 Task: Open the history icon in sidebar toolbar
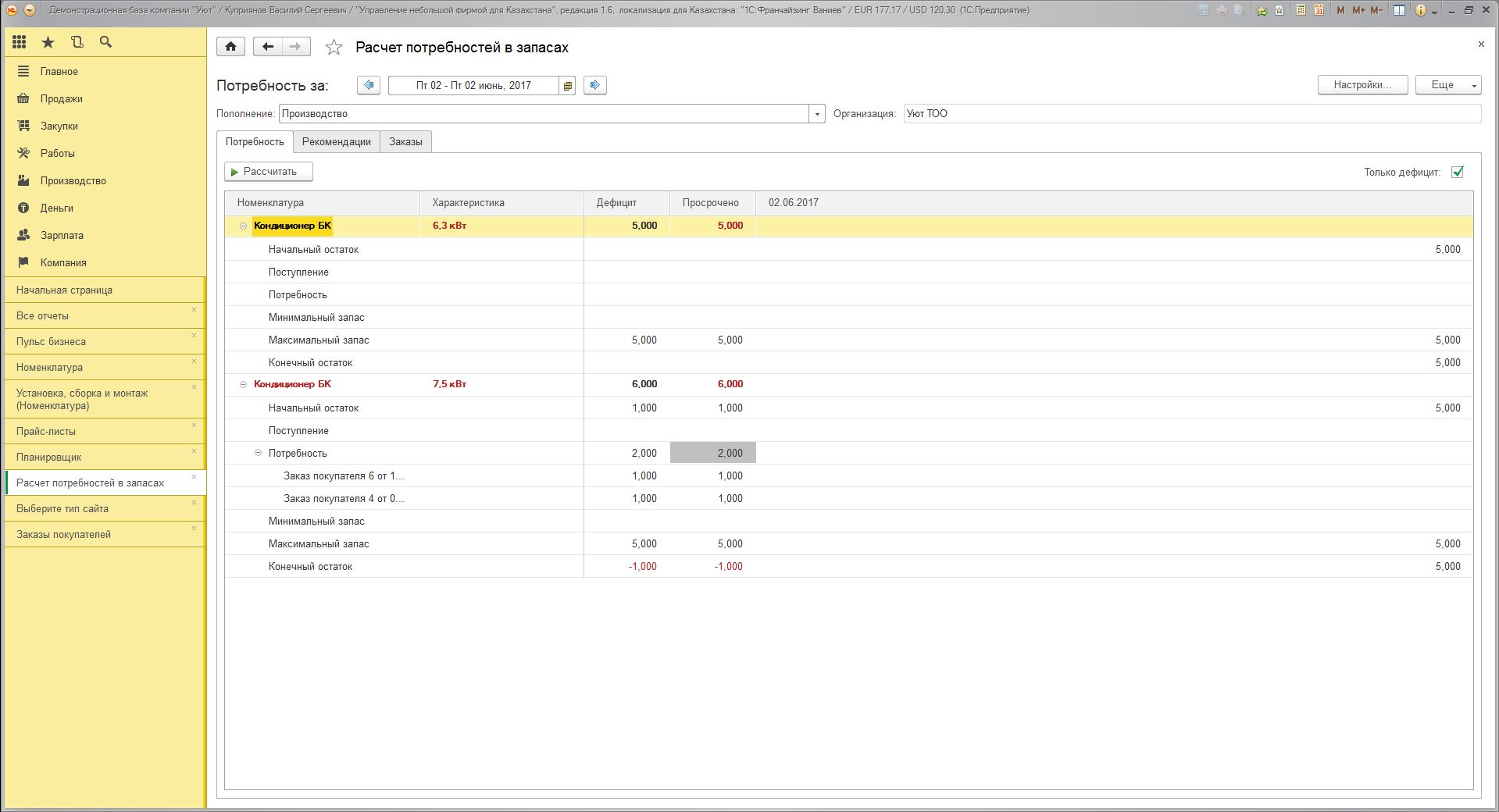click(77, 42)
